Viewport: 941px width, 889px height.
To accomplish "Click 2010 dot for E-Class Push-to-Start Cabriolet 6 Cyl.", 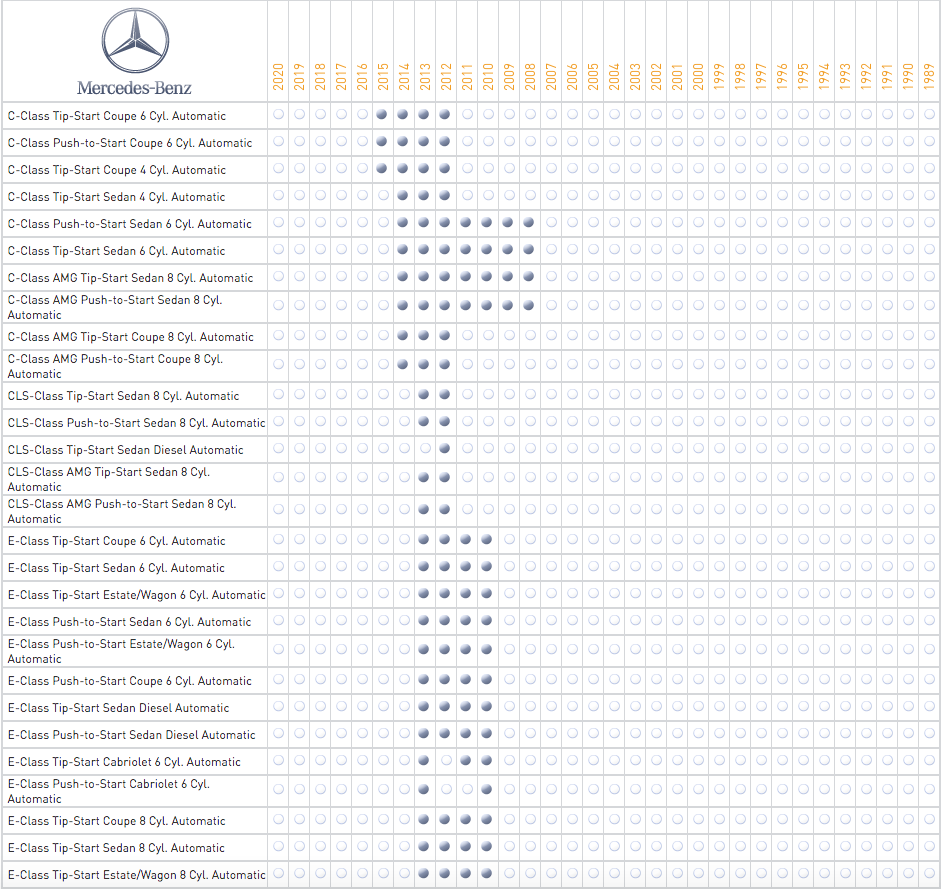I will click(487, 790).
